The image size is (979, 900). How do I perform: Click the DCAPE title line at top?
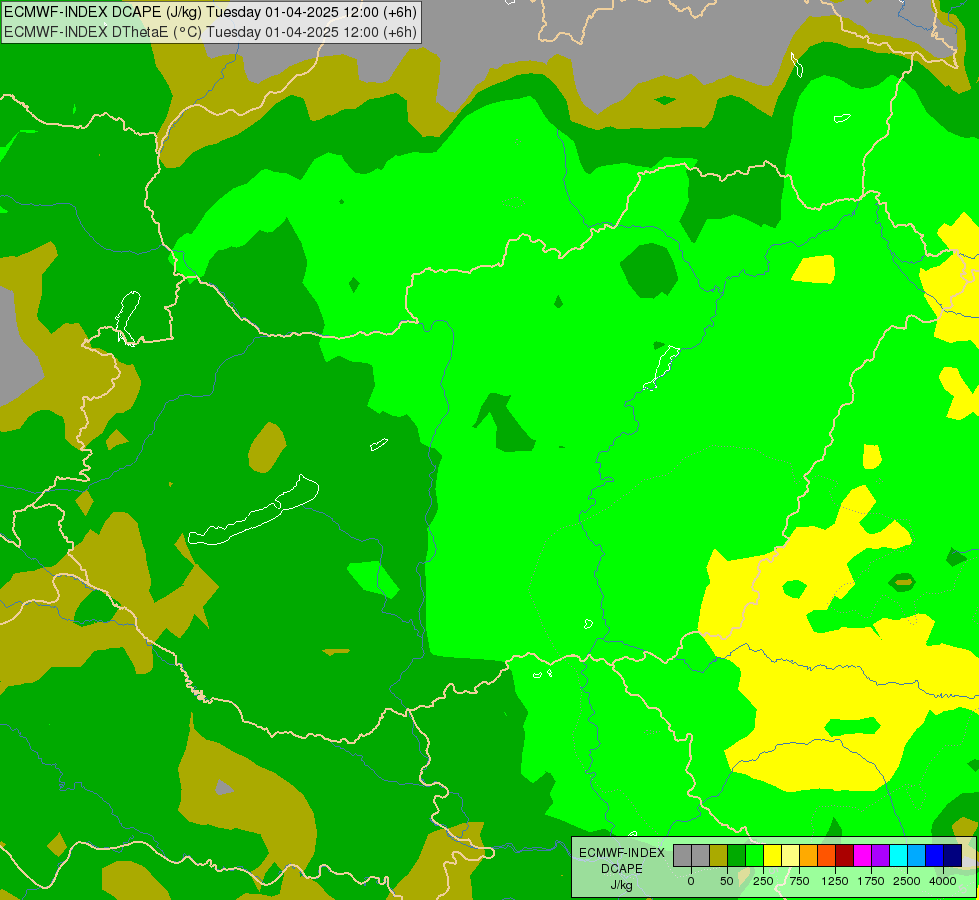click(210, 12)
